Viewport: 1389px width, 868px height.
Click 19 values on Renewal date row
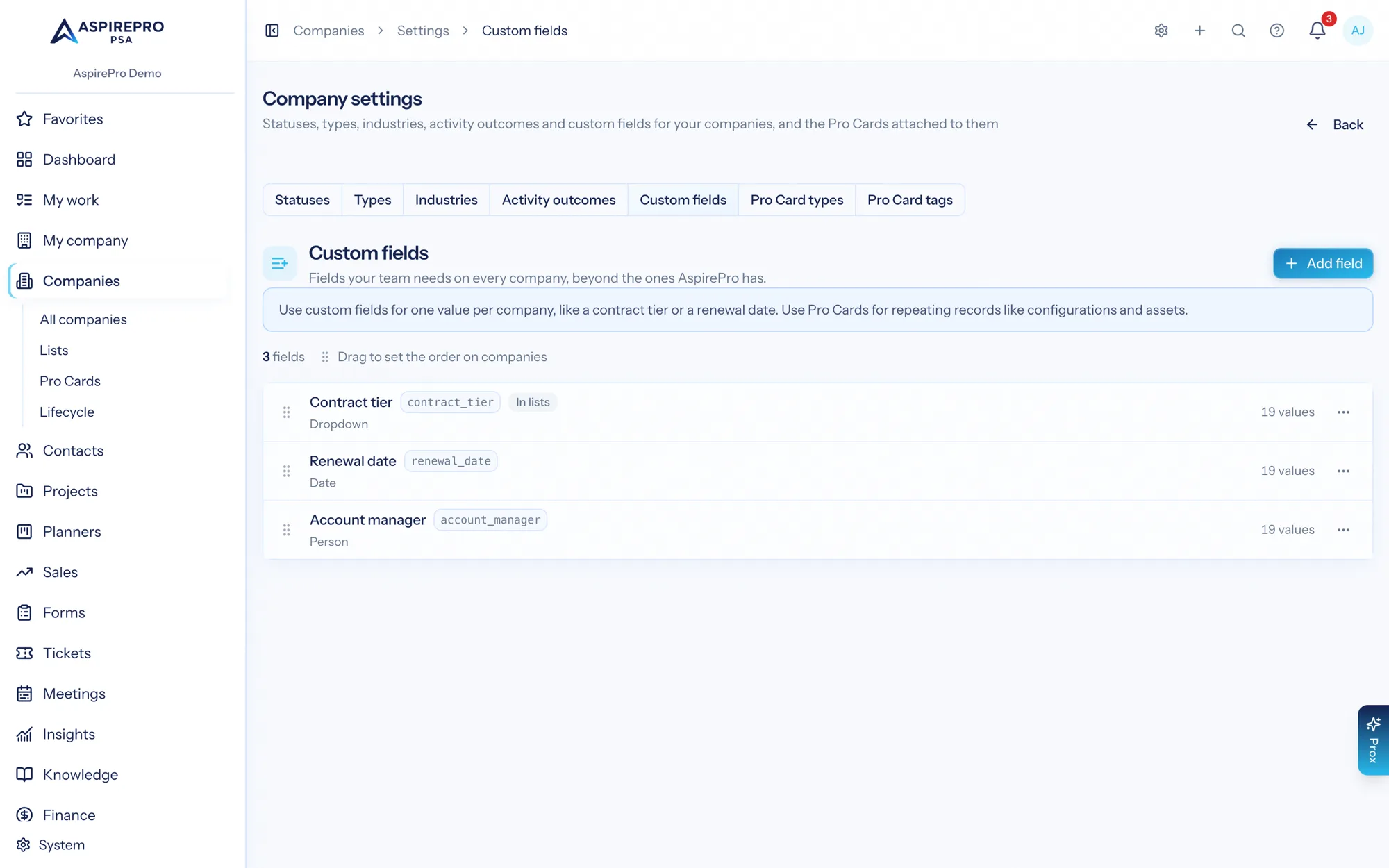coord(1288,471)
